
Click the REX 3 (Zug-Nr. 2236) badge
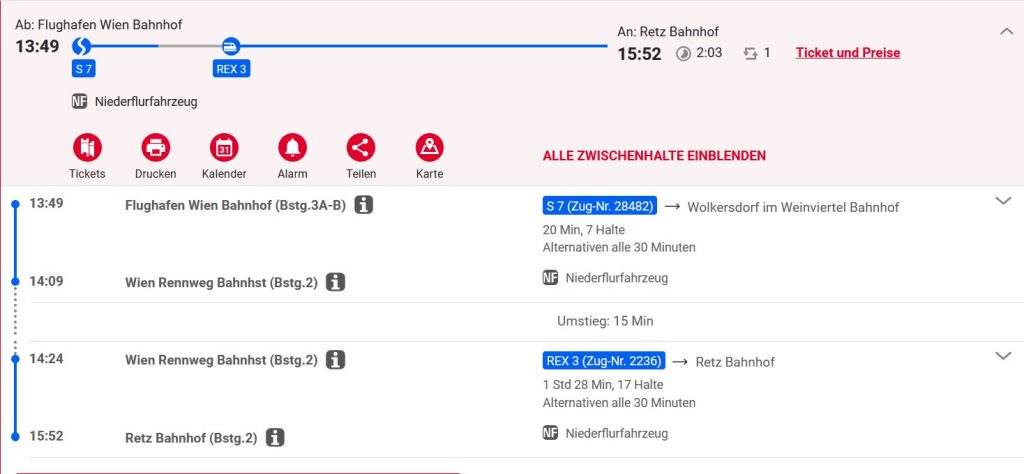(603, 361)
